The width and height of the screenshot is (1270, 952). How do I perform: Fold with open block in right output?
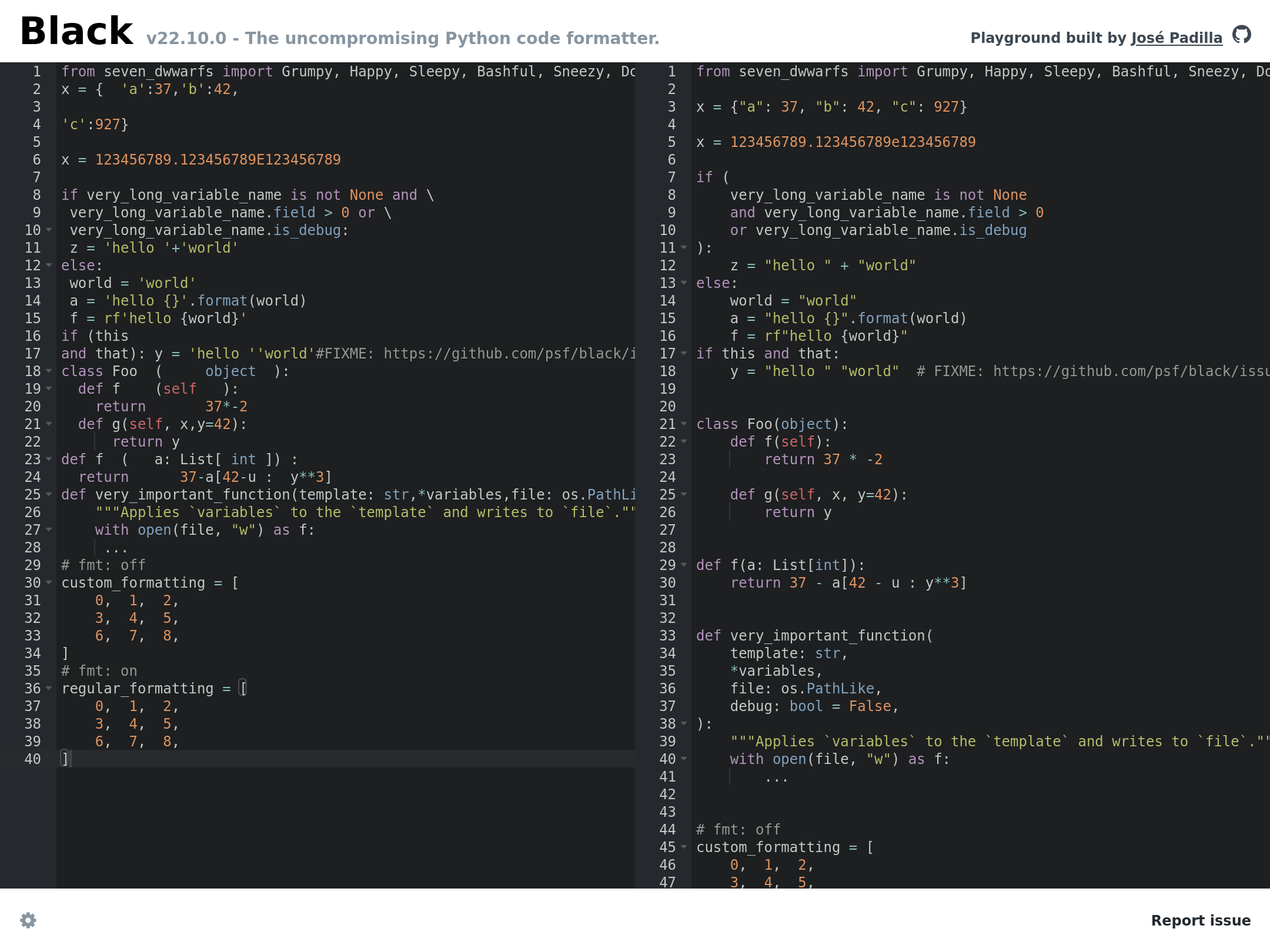point(684,759)
